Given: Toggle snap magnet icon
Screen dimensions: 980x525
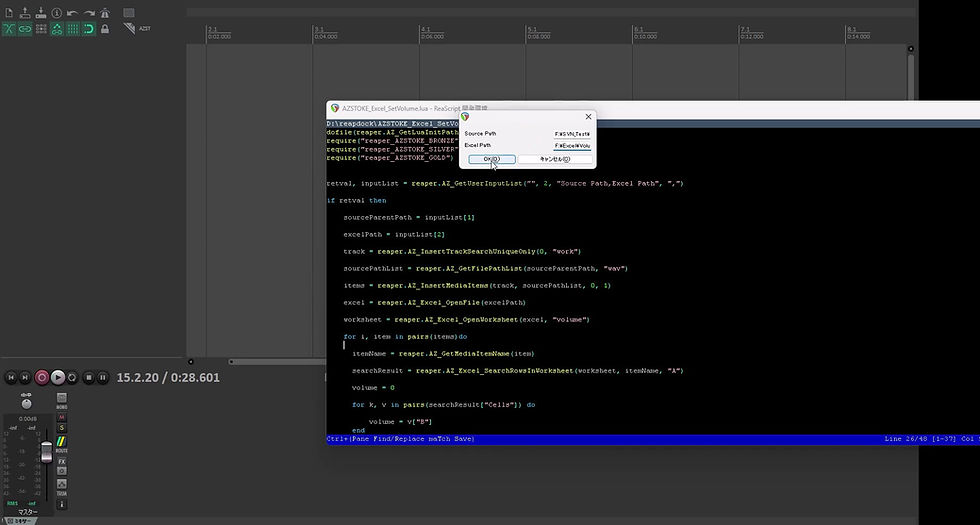Looking at the screenshot, I should (89, 29).
